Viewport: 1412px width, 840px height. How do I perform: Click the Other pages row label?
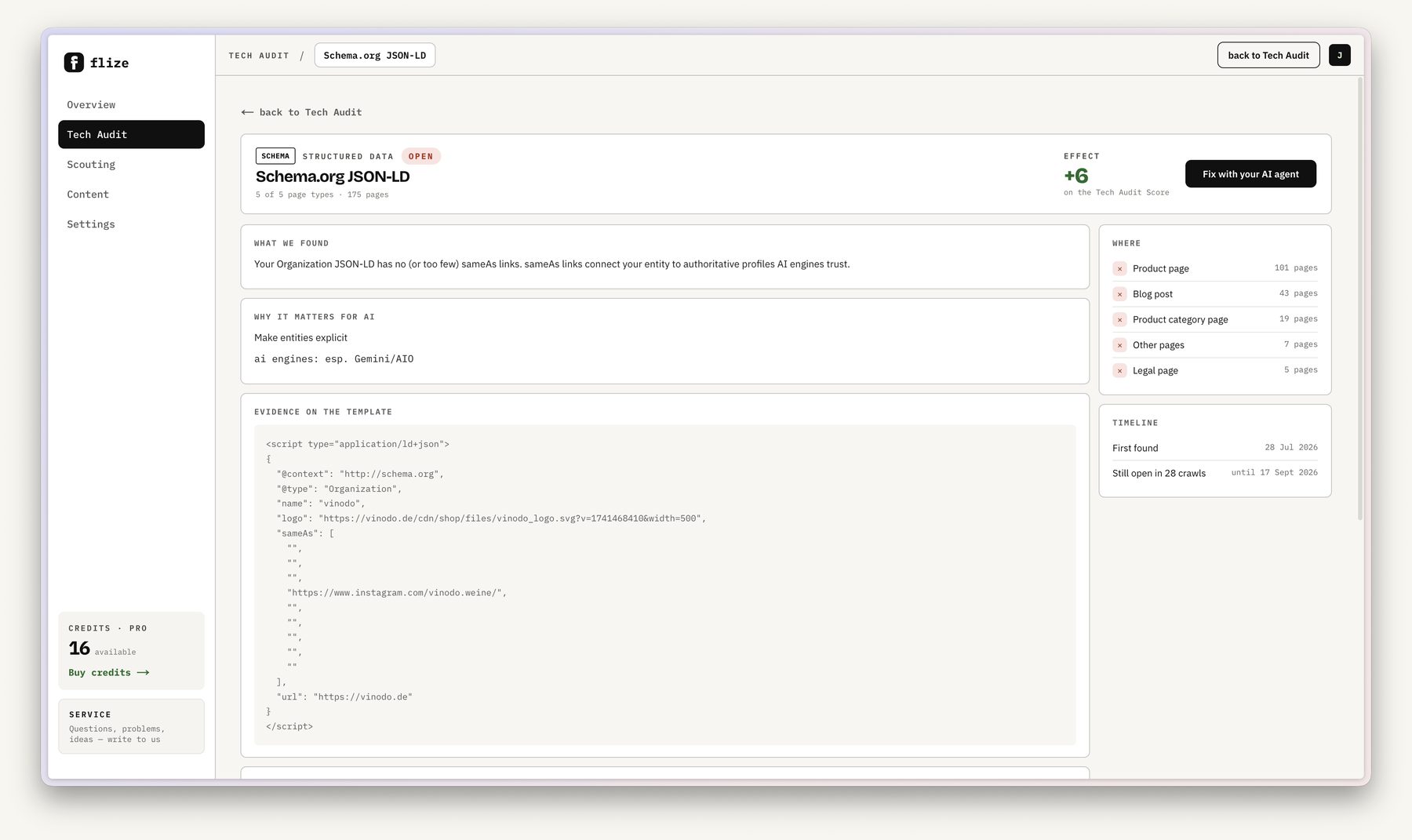pos(1159,345)
